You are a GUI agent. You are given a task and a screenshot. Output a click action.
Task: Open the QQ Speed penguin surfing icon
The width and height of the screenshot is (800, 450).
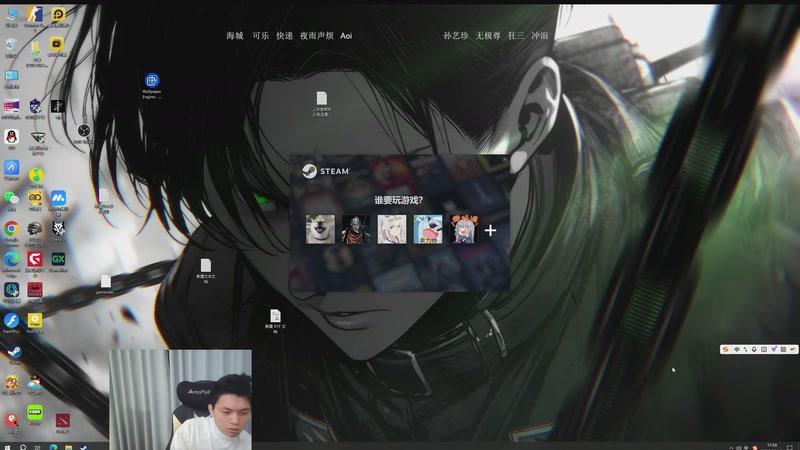coord(35,384)
